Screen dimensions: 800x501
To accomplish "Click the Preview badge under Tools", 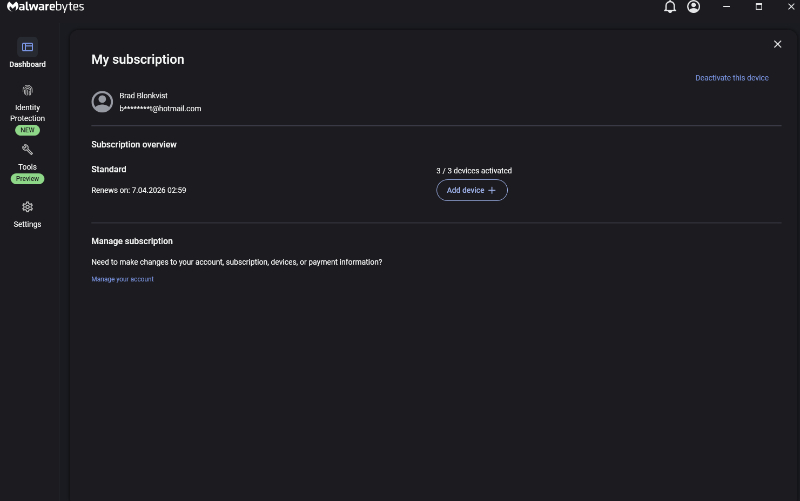I will [28, 179].
